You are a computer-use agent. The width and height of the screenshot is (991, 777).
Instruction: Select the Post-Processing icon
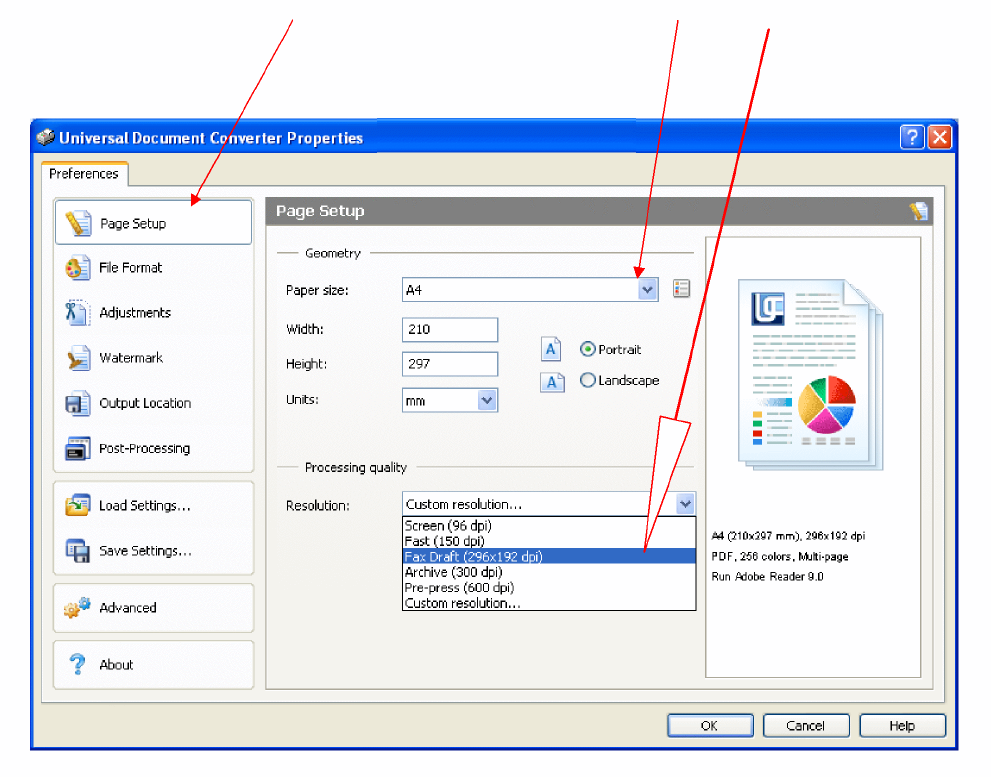78,449
